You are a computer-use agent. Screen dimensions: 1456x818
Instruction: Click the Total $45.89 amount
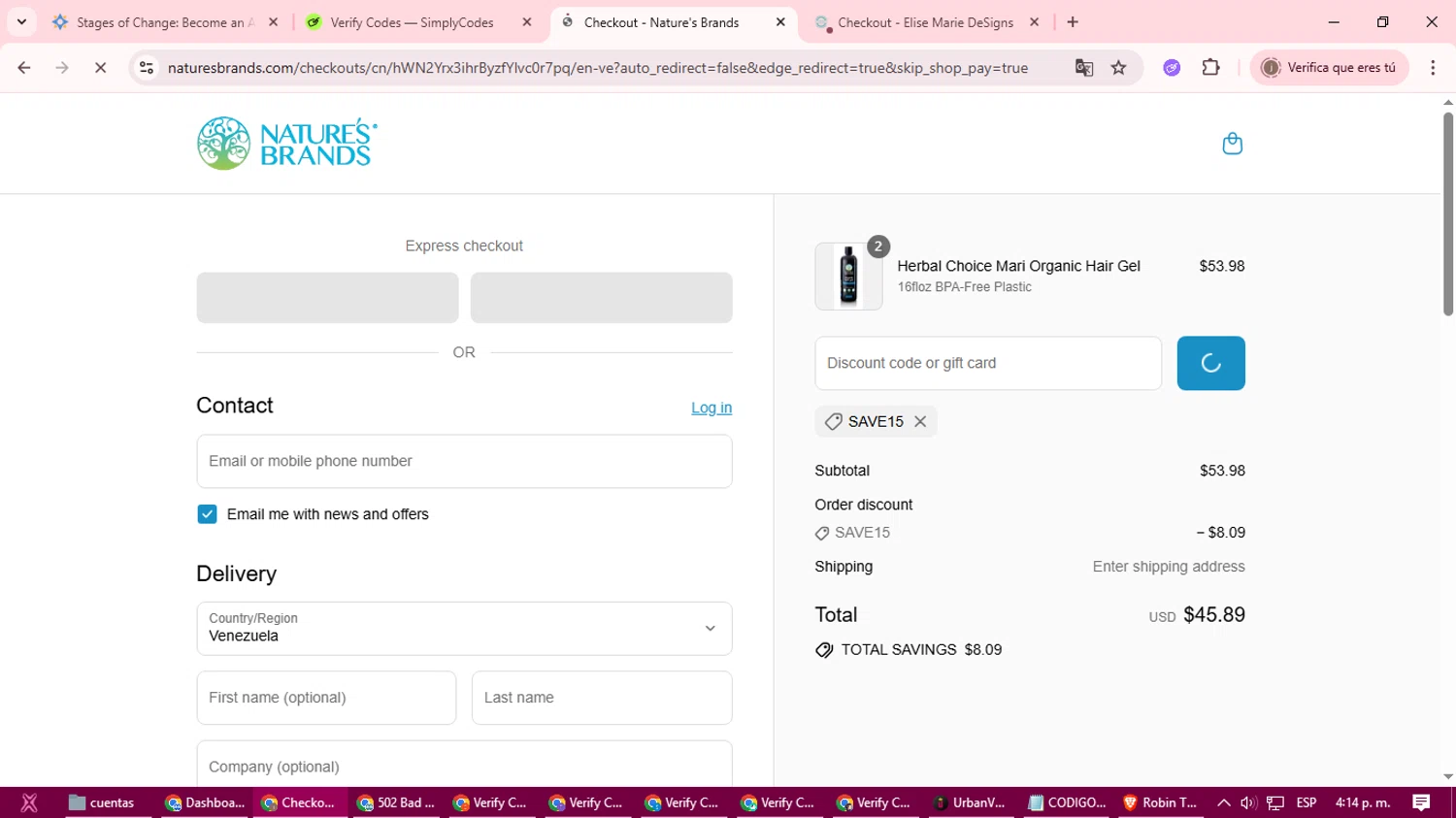pos(1214,615)
